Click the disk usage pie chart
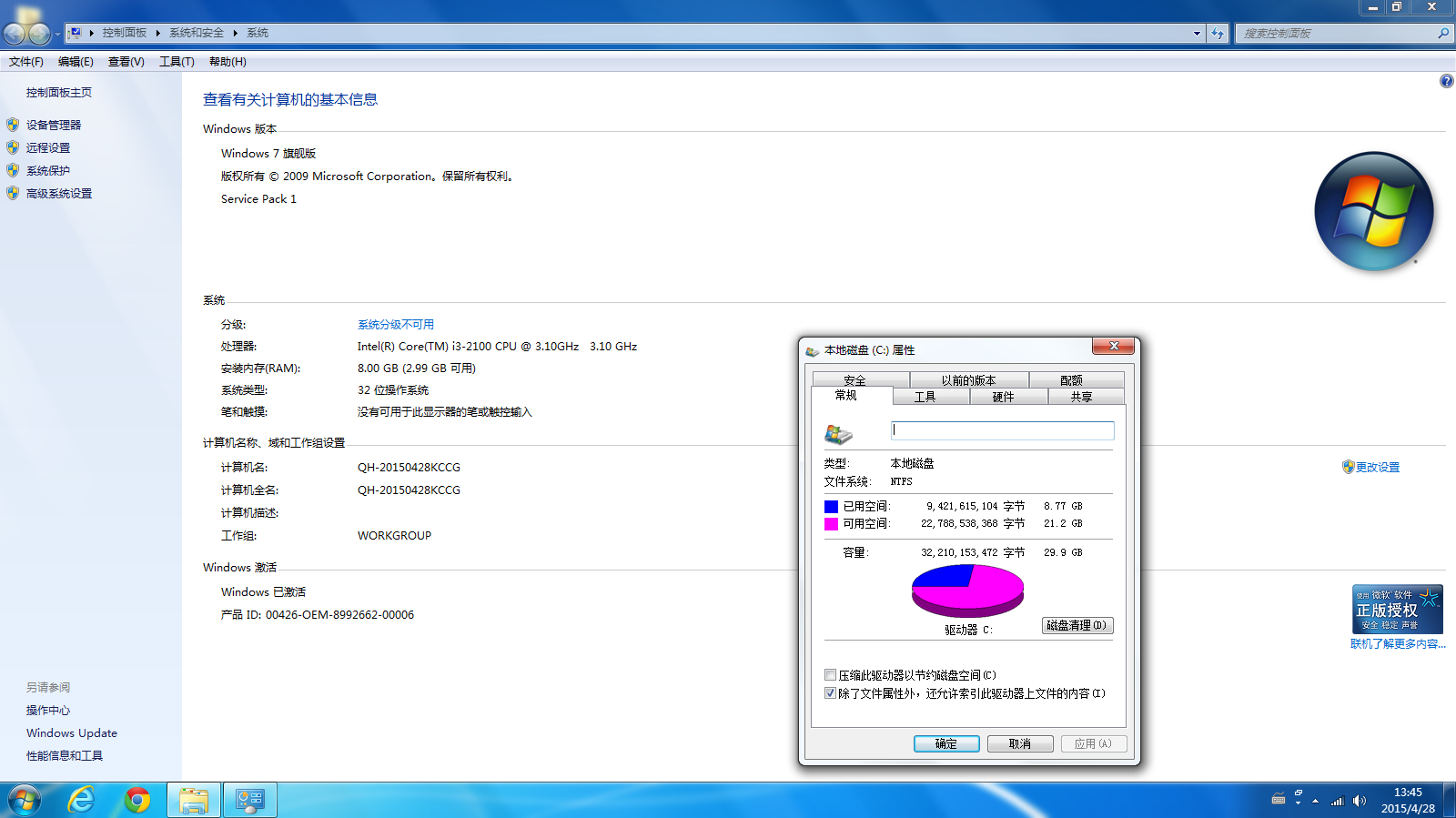Screen dimensions: 1456x818 (x=967, y=591)
